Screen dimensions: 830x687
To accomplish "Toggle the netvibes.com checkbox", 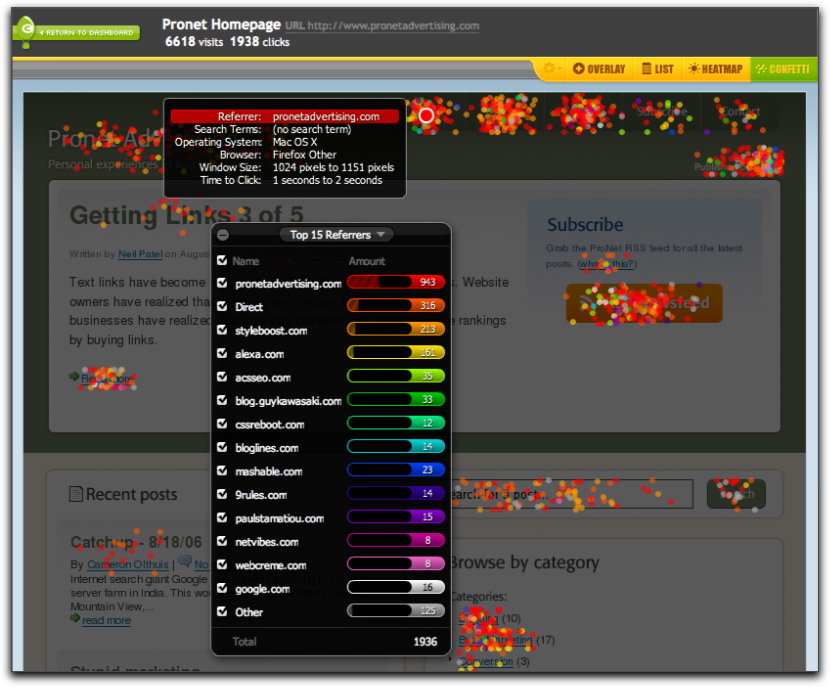I will point(222,541).
